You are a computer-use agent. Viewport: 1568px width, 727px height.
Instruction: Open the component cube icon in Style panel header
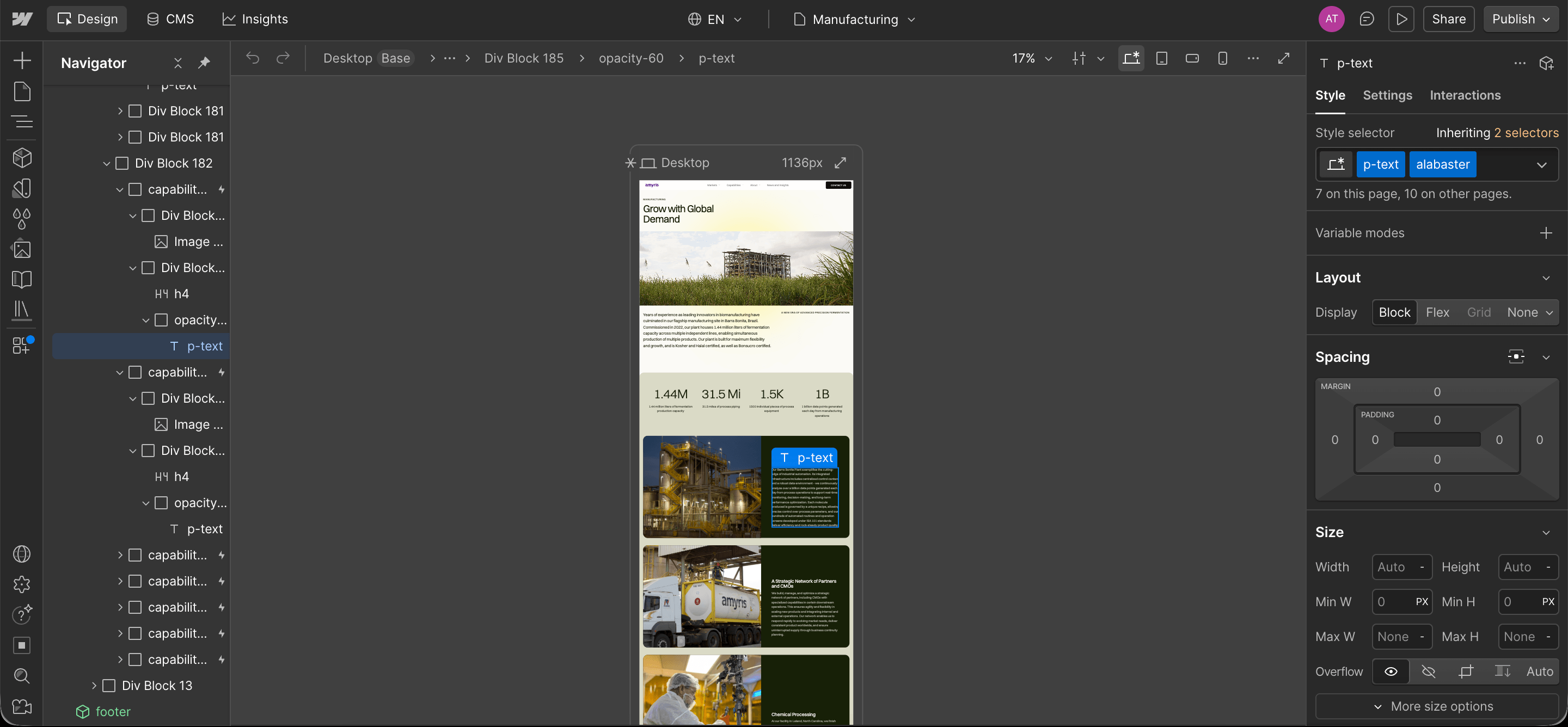[x=1547, y=63]
